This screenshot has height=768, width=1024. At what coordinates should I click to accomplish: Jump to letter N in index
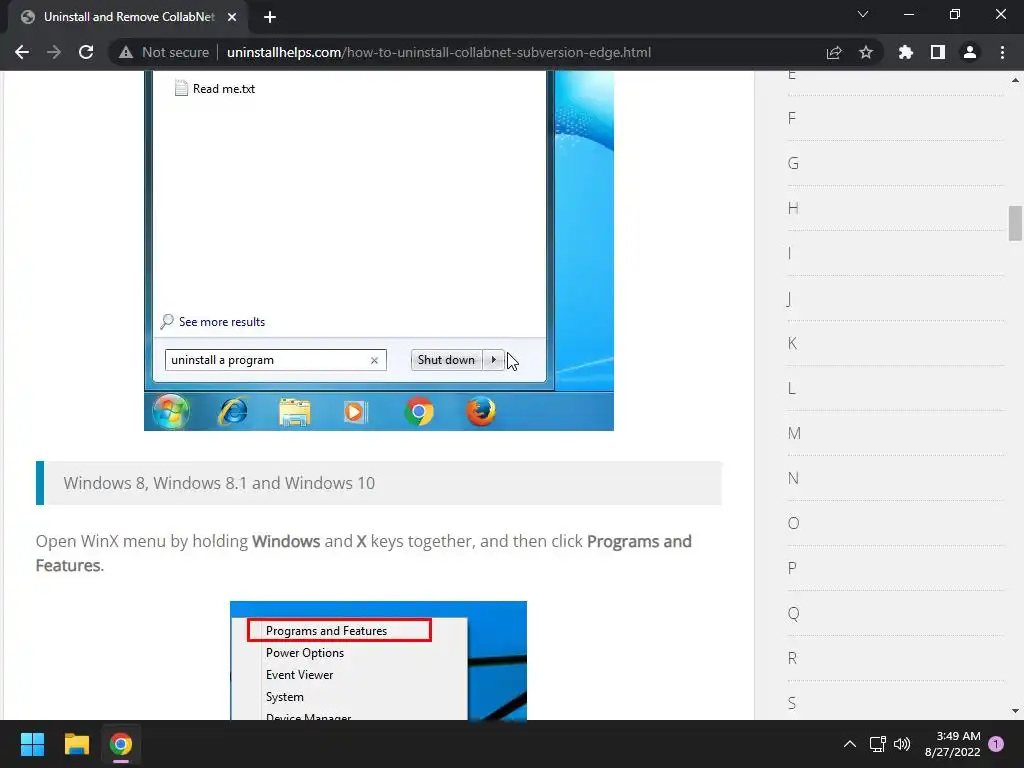click(x=793, y=479)
